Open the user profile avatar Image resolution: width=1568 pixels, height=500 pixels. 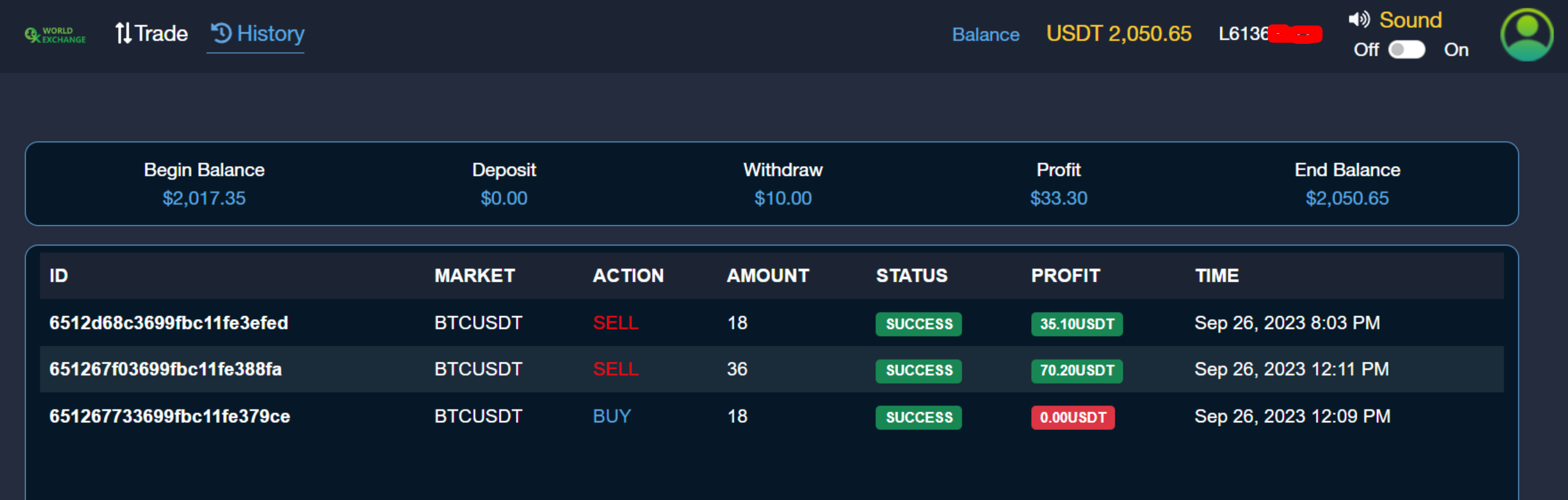1526,34
